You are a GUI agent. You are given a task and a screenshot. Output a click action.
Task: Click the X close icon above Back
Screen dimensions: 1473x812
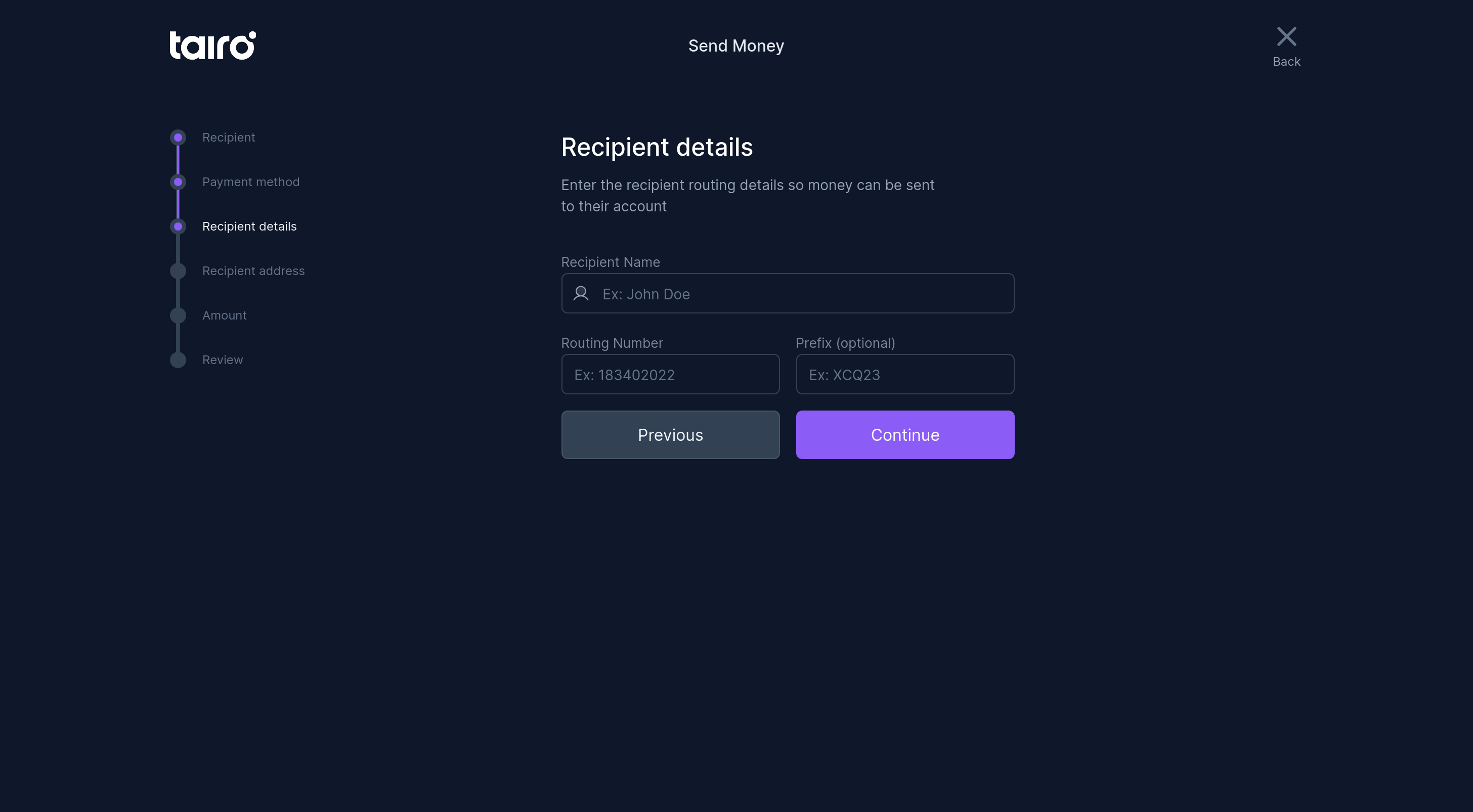(x=1286, y=36)
